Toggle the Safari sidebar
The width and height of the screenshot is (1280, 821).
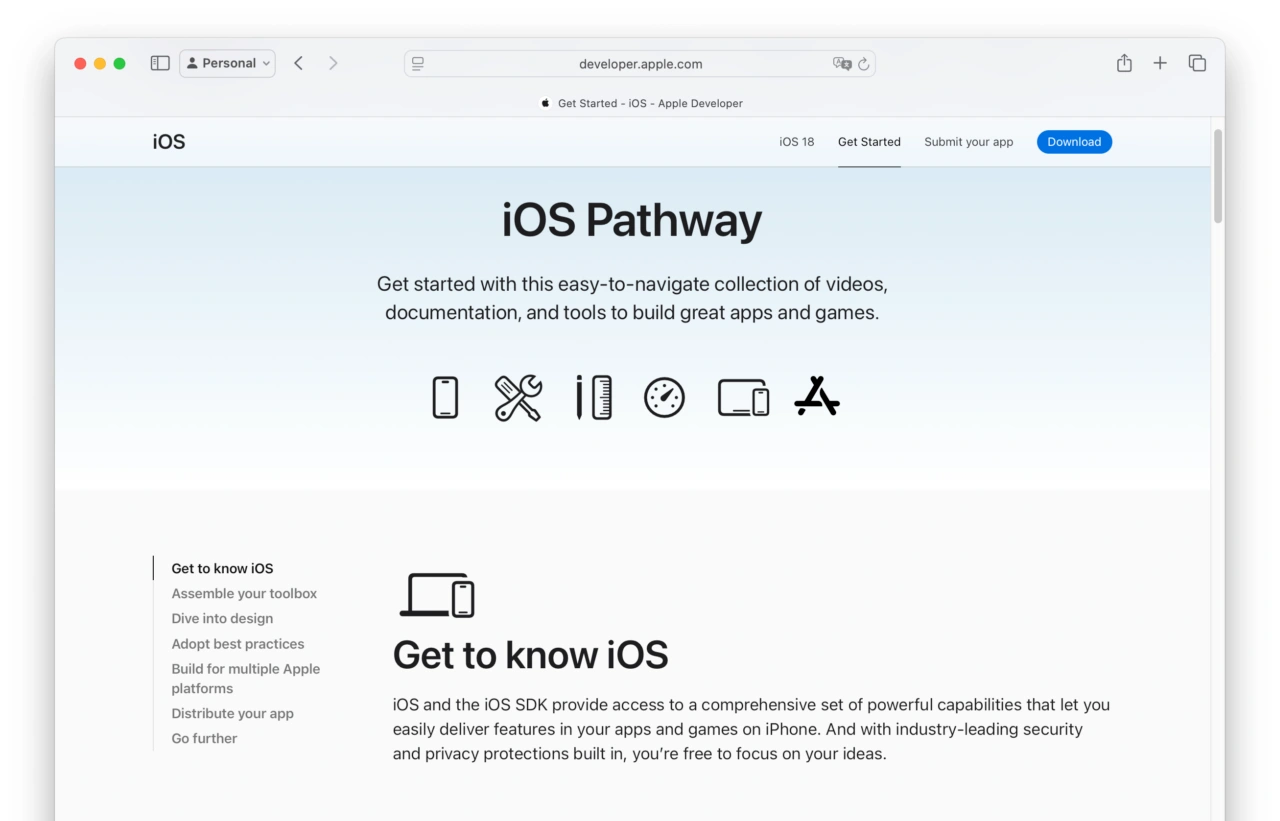(x=160, y=63)
